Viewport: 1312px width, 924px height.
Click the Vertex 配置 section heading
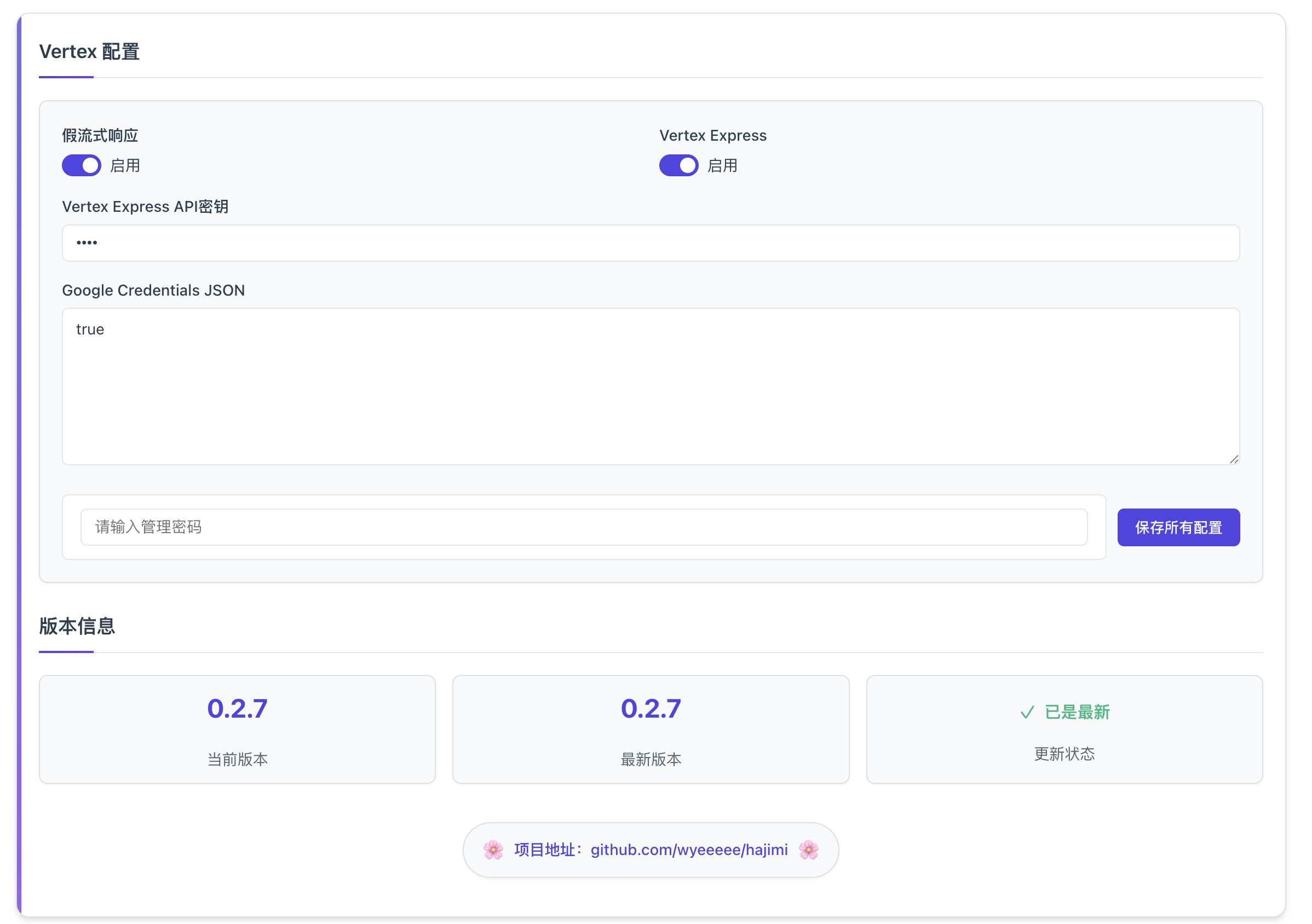(90, 52)
